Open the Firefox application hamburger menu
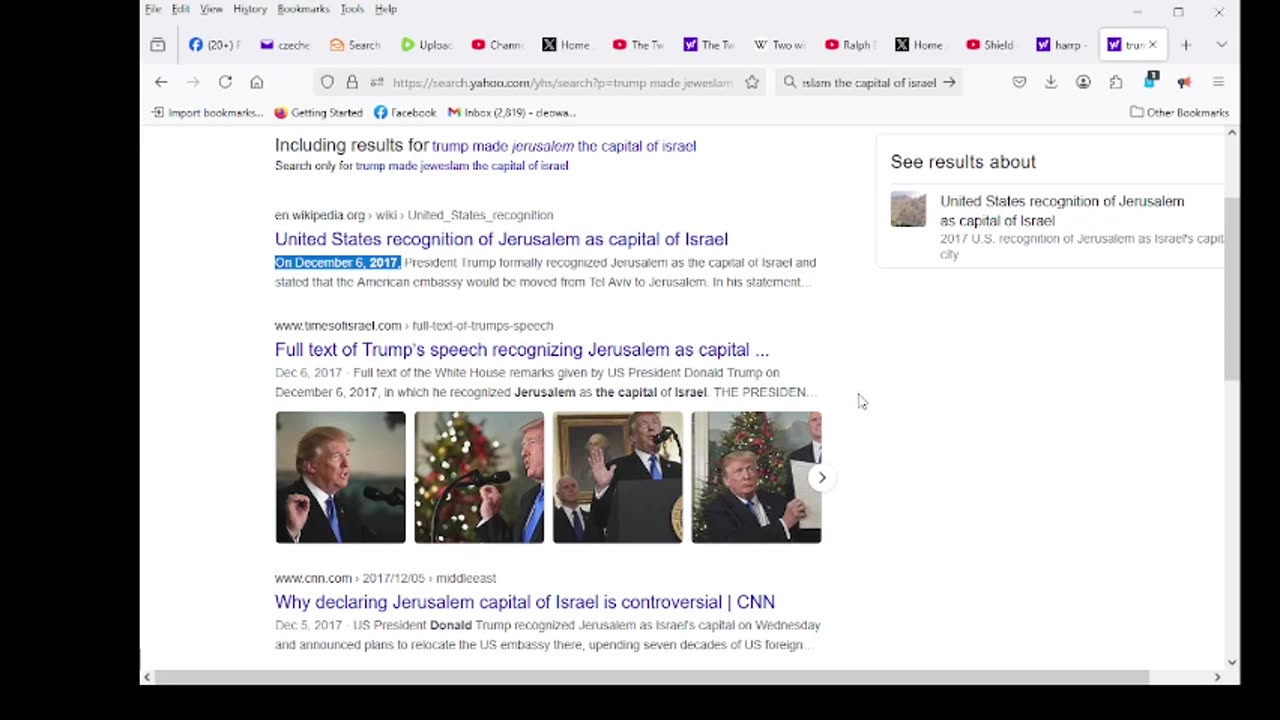The image size is (1280, 720). (x=1218, y=82)
